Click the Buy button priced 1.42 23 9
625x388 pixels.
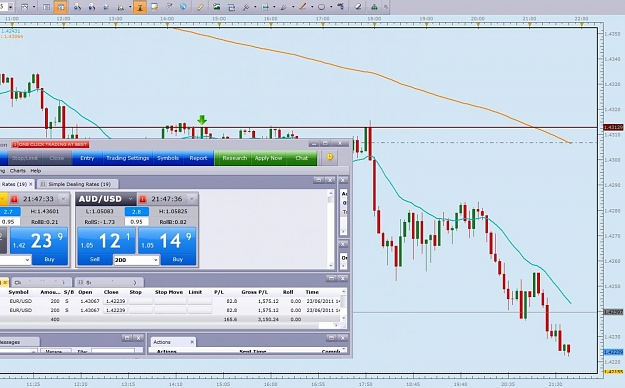tap(39, 246)
